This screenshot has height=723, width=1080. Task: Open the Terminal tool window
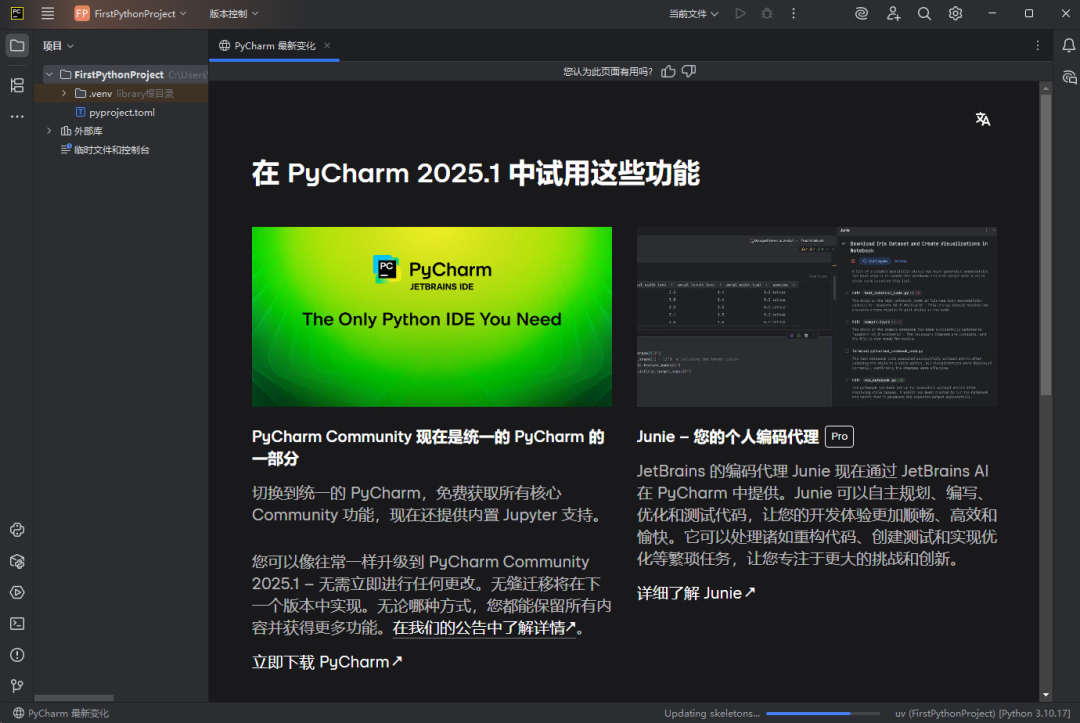click(x=16, y=623)
